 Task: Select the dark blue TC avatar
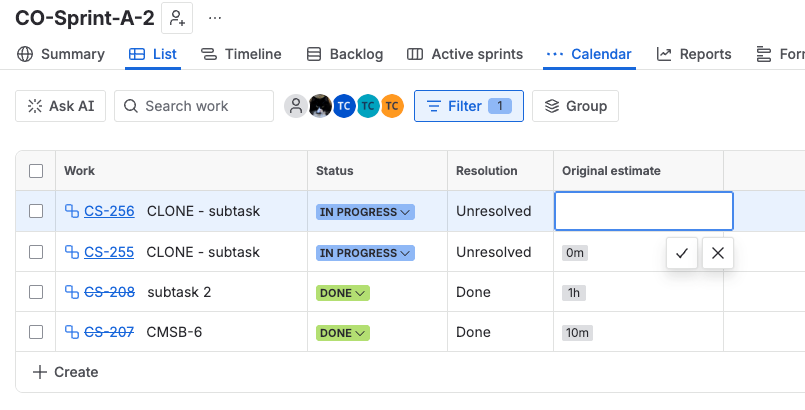click(x=344, y=106)
